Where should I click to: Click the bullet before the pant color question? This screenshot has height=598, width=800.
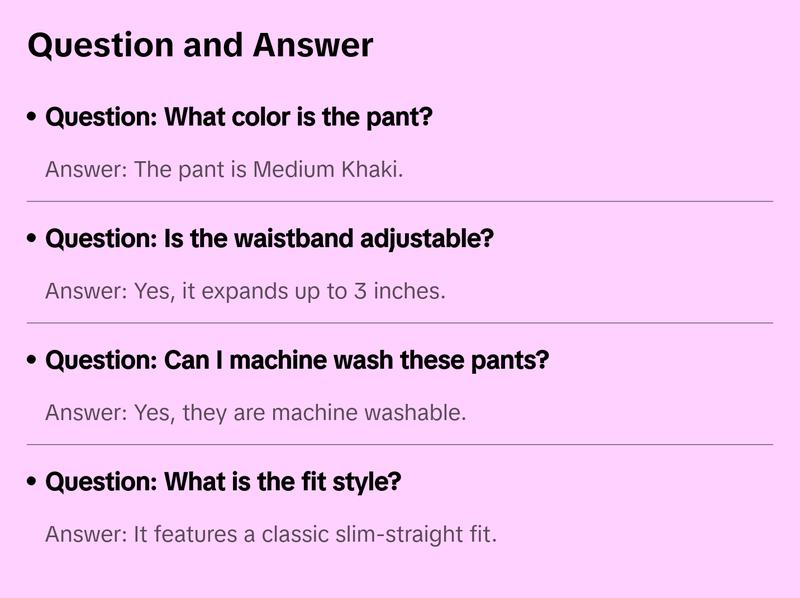point(33,118)
